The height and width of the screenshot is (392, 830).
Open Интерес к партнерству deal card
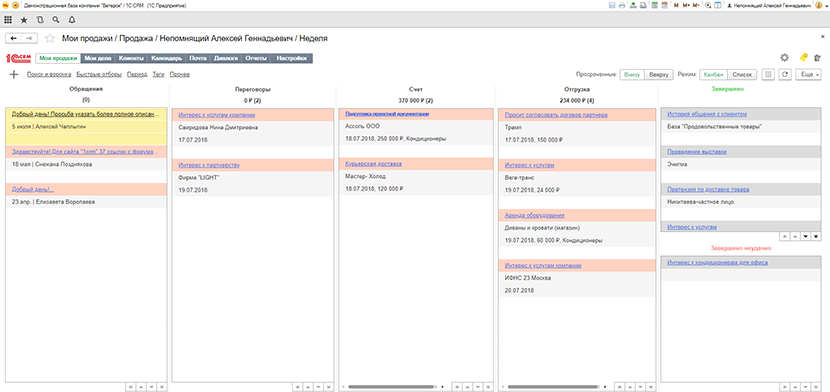point(209,165)
